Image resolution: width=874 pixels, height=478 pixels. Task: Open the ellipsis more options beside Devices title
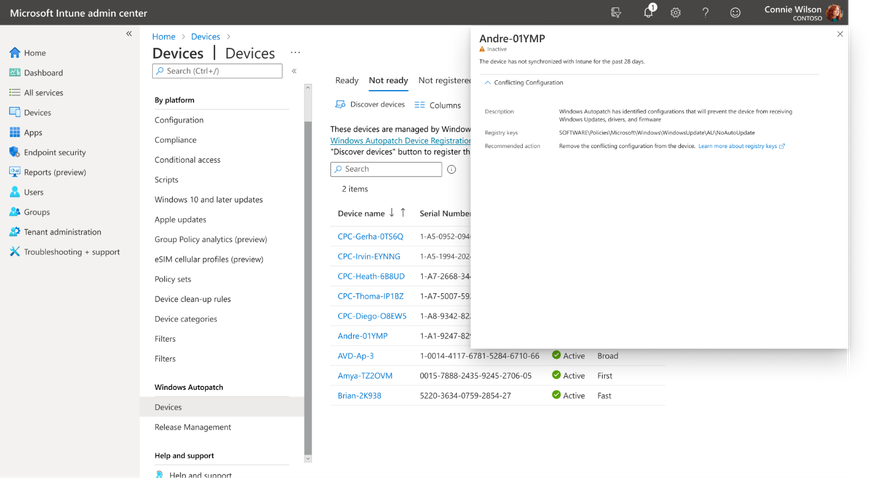[295, 52]
